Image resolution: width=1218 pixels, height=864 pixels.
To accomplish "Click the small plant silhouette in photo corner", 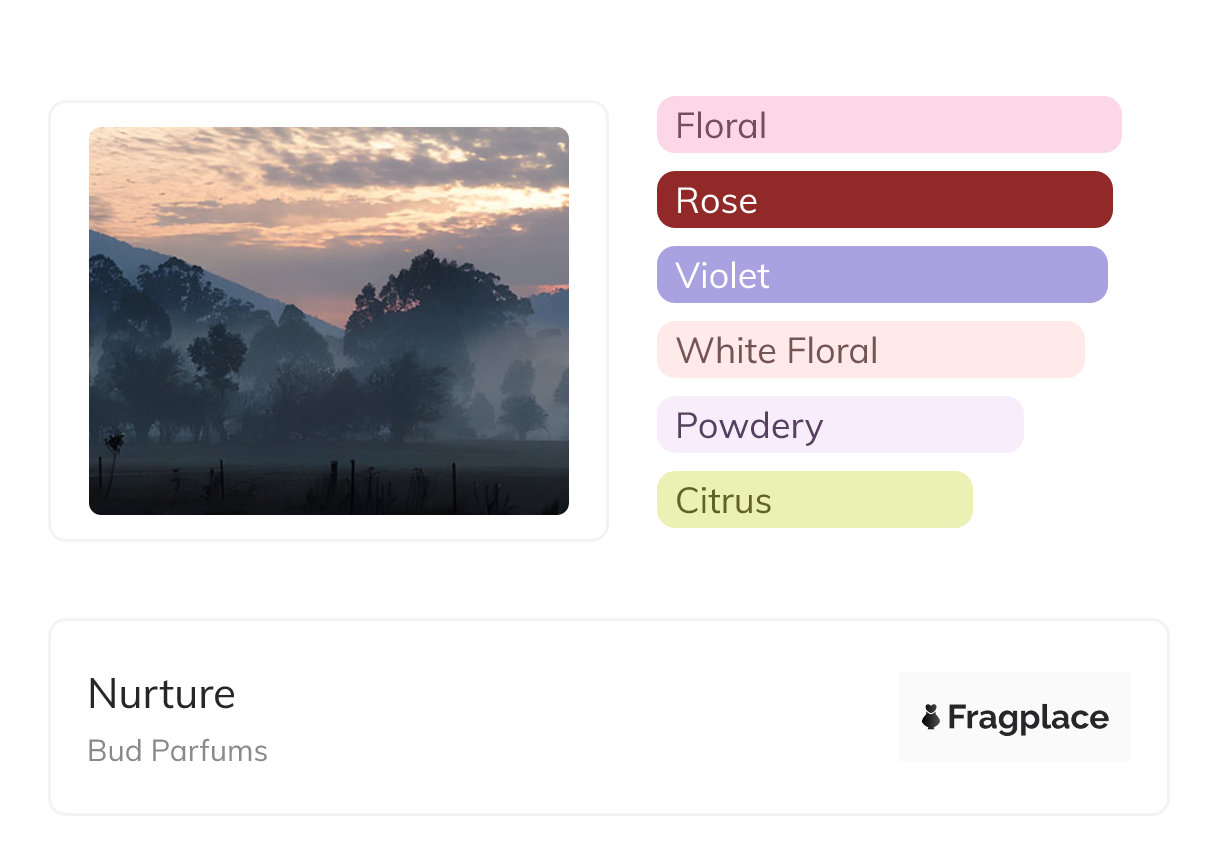I will (113, 445).
